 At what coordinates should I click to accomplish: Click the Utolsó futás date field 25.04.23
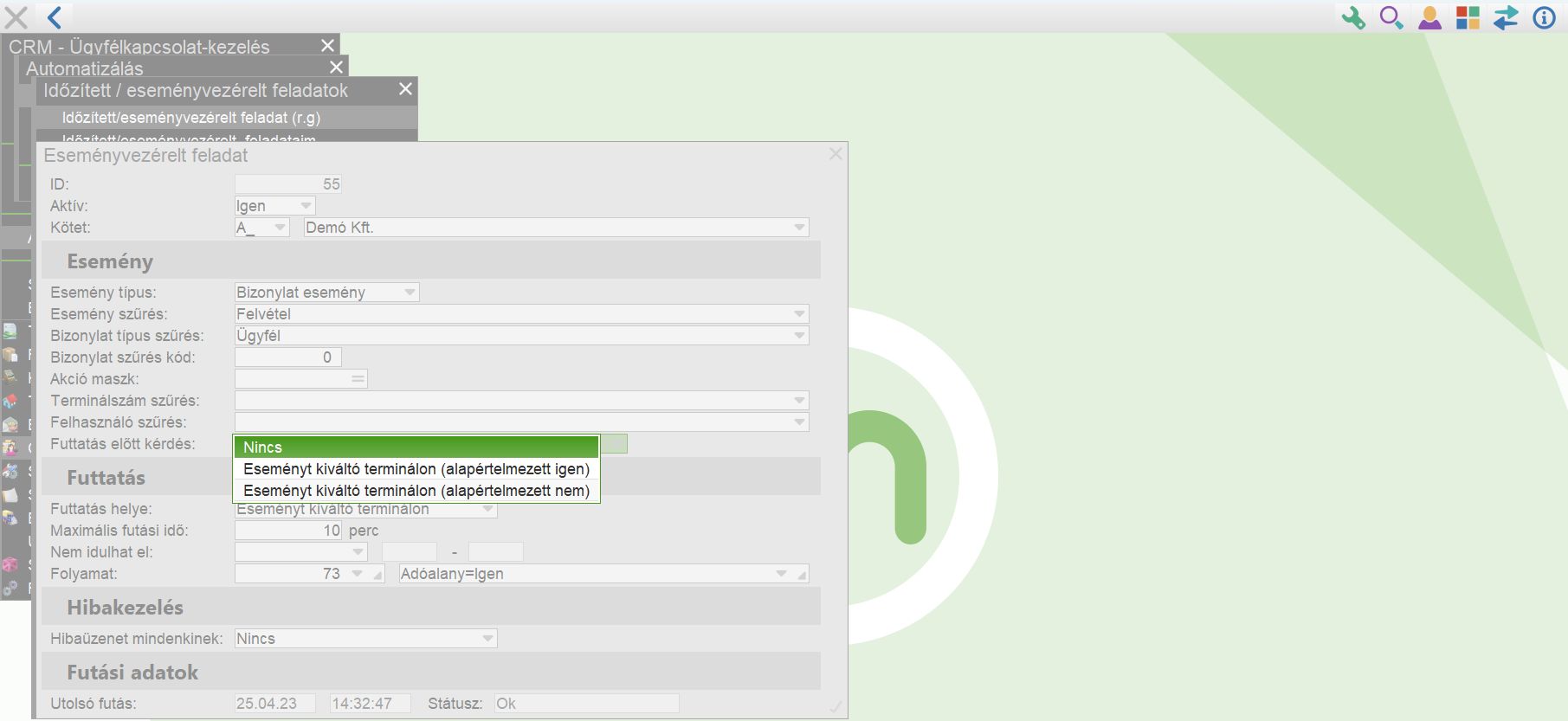coord(275,704)
